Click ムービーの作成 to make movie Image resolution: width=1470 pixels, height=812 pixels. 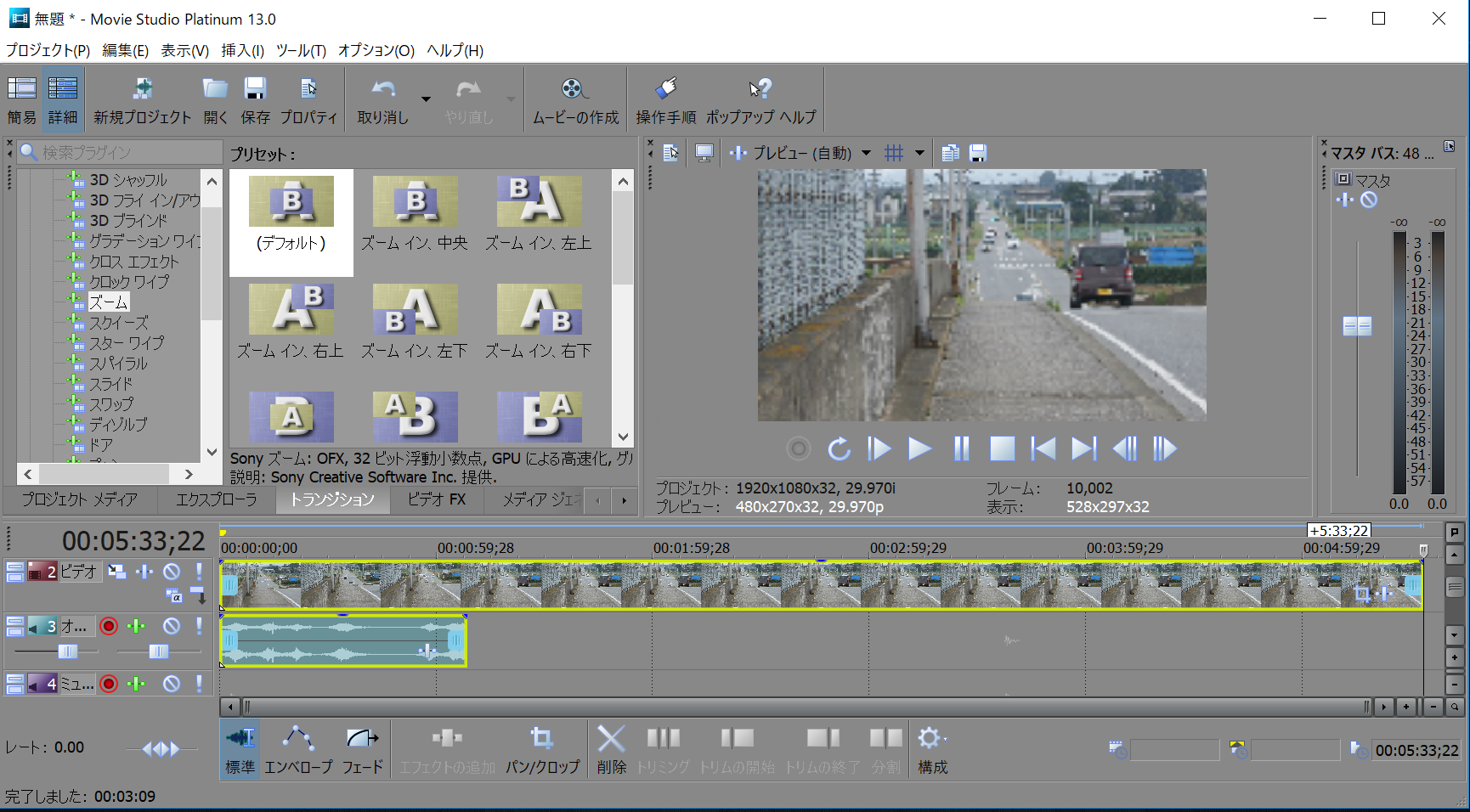(575, 99)
